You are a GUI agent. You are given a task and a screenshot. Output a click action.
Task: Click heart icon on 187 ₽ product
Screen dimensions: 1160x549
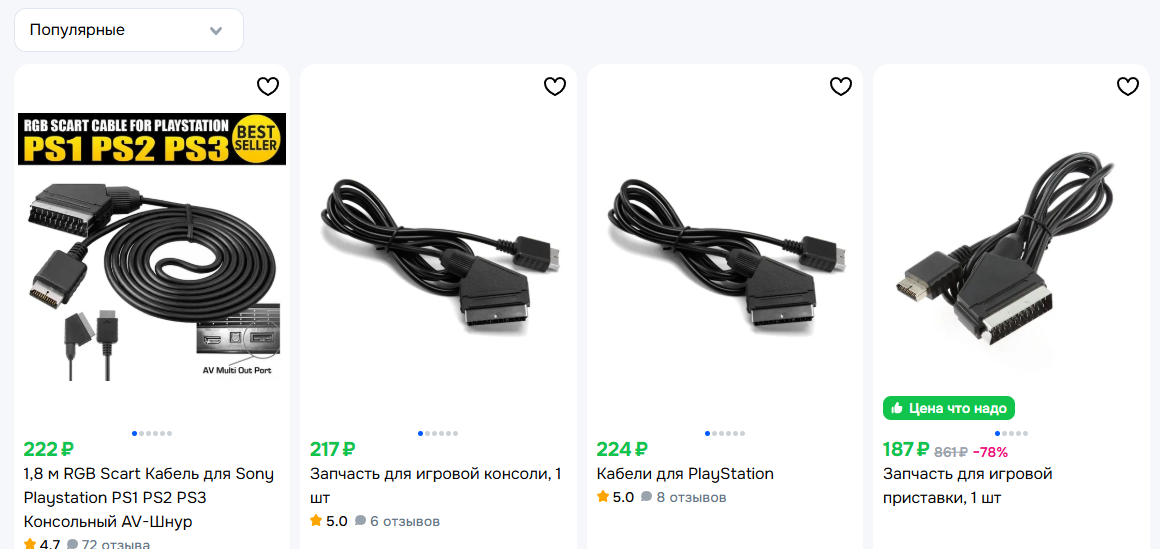1128,87
